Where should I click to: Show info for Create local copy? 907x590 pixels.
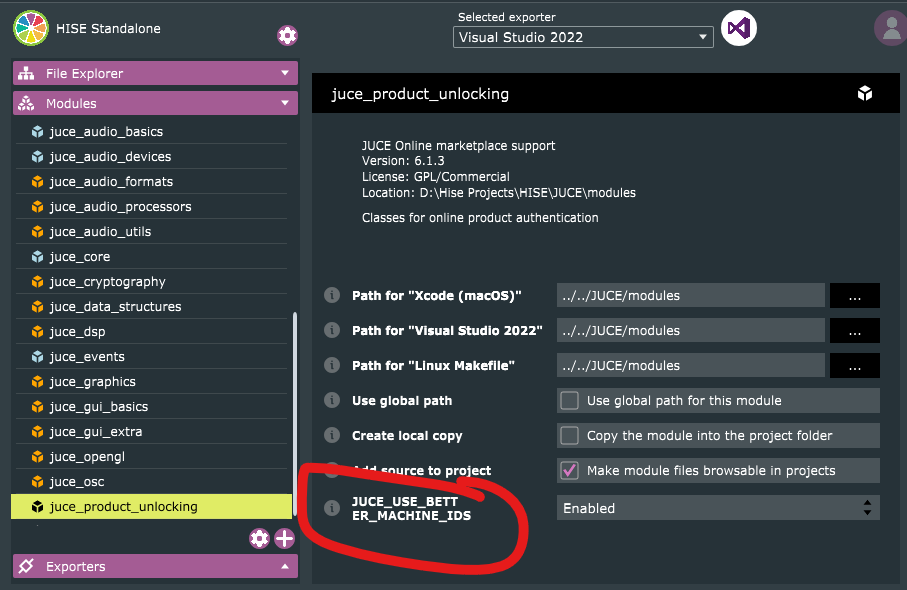[x=332, y=435]
